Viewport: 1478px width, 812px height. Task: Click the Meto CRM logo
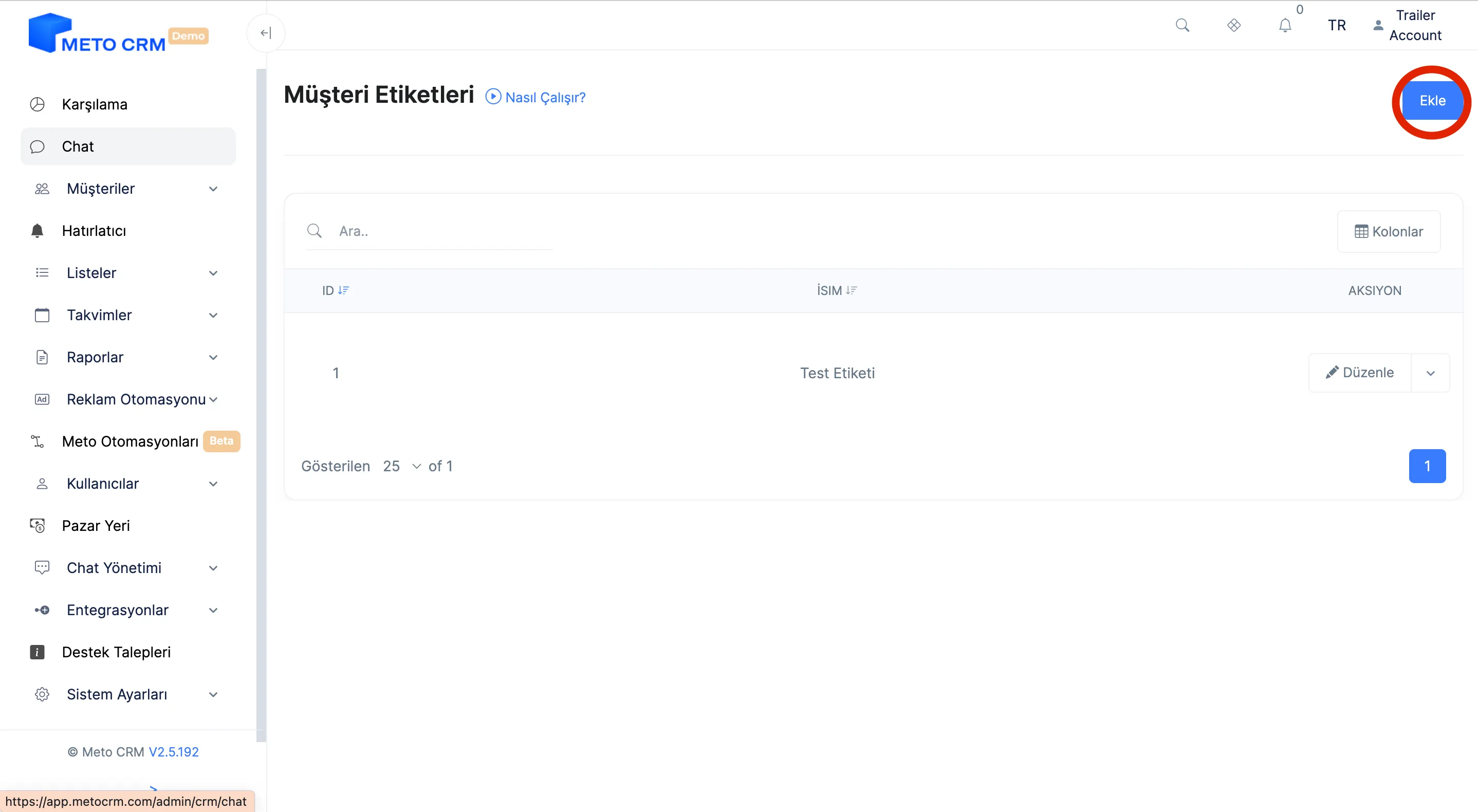(97, 33)
